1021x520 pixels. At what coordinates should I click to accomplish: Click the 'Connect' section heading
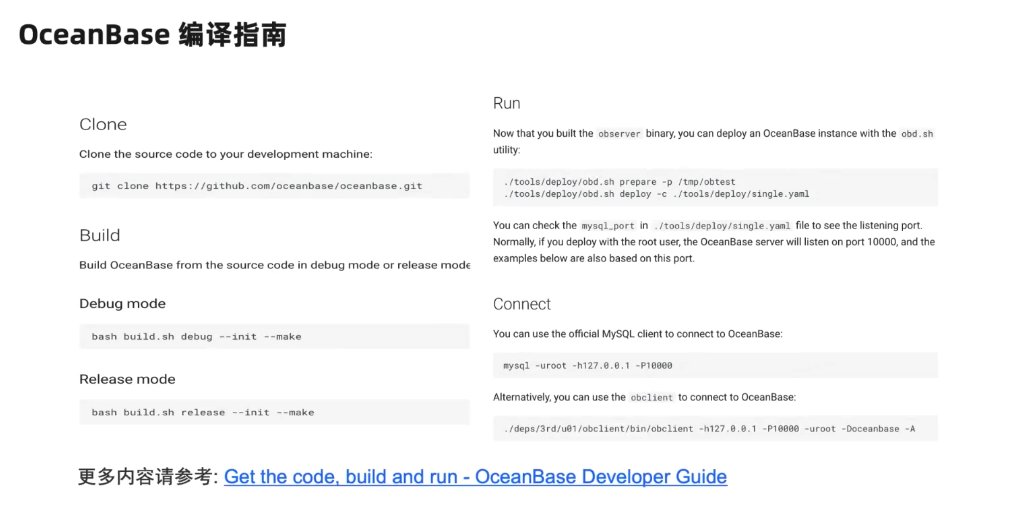(x=522, y=304)
